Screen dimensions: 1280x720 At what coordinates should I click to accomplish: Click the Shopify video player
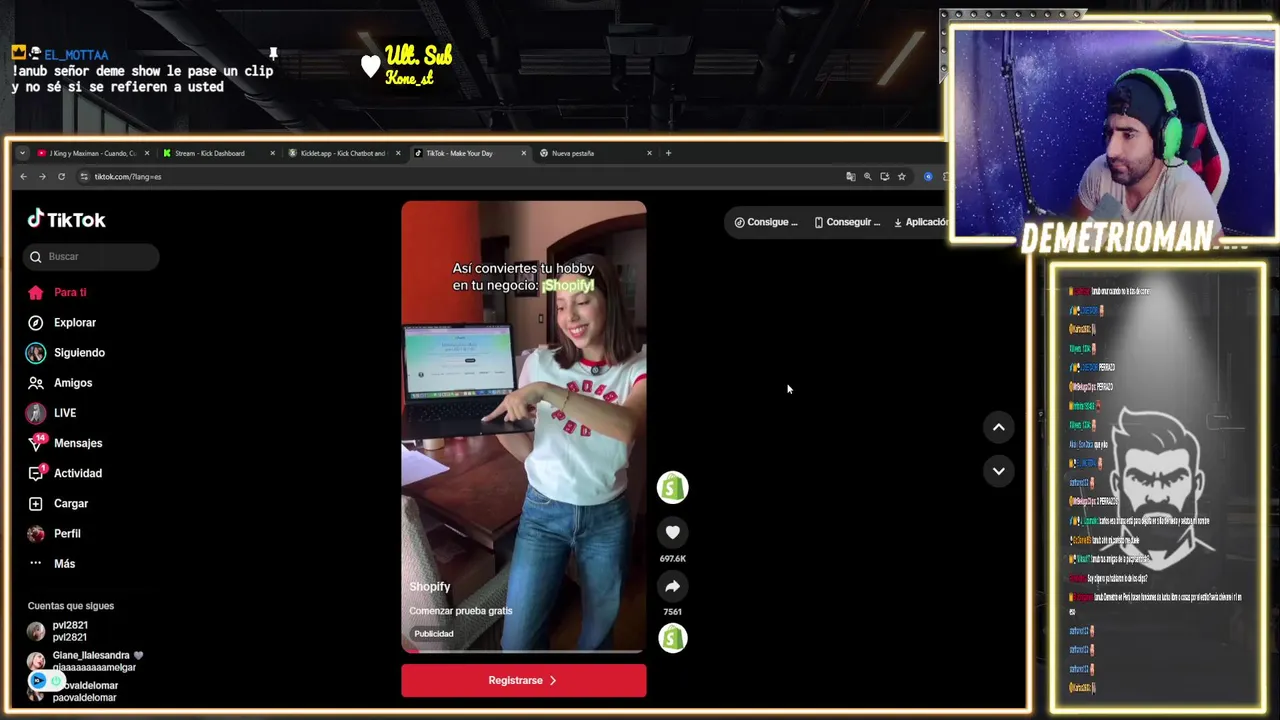pos(523,427)
